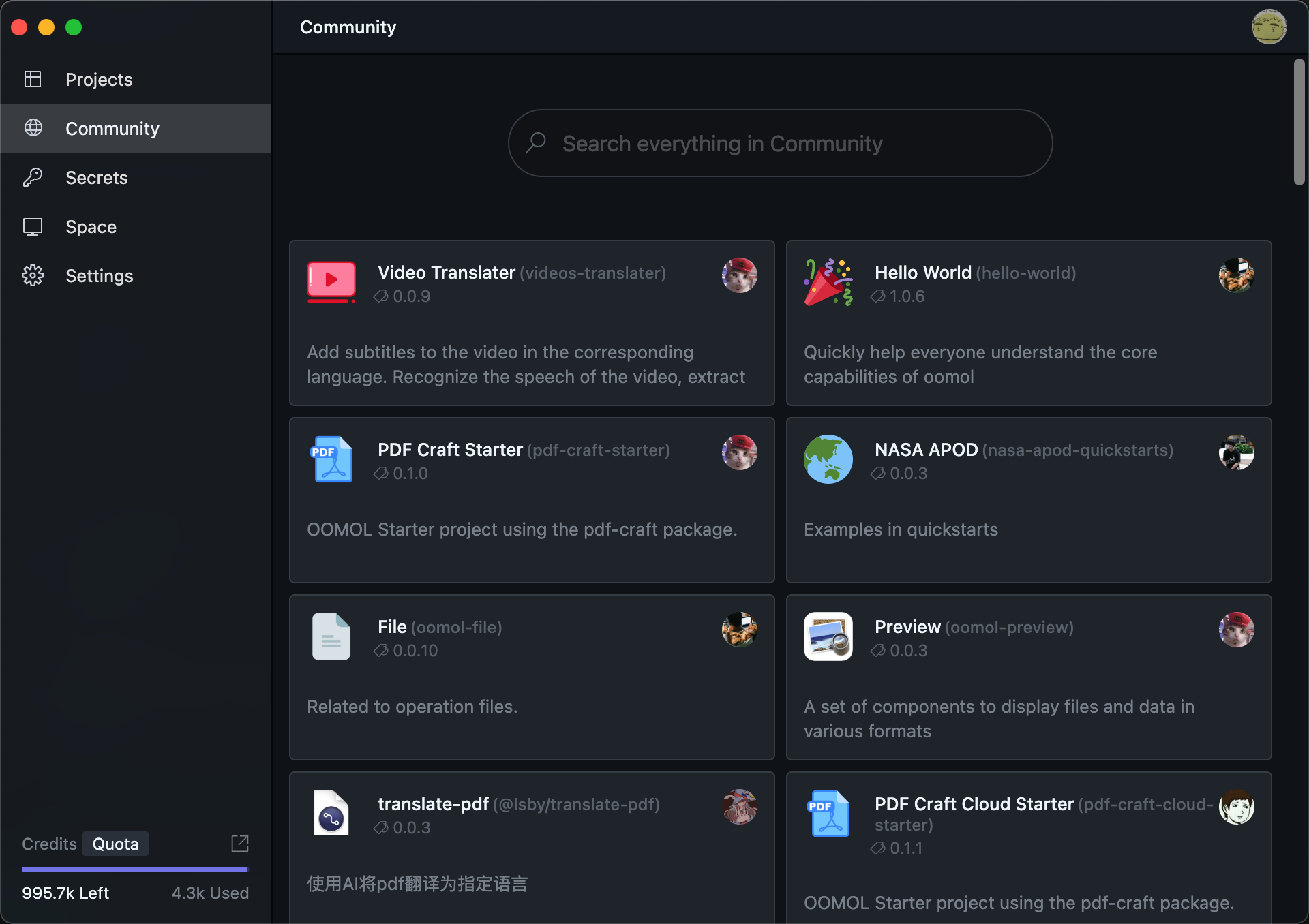
Task: Switch to the Credits tab
Action: (x=49, y=844)
